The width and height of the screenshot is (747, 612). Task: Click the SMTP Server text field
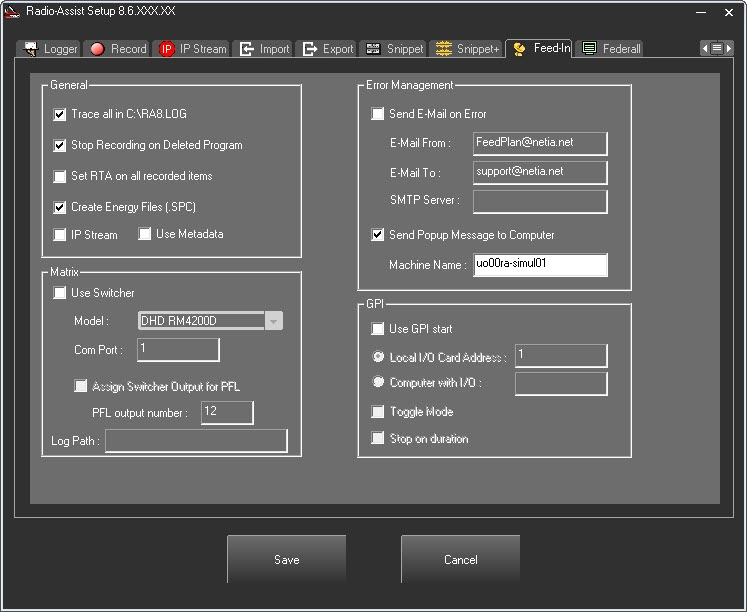click(x=540, y=201)
